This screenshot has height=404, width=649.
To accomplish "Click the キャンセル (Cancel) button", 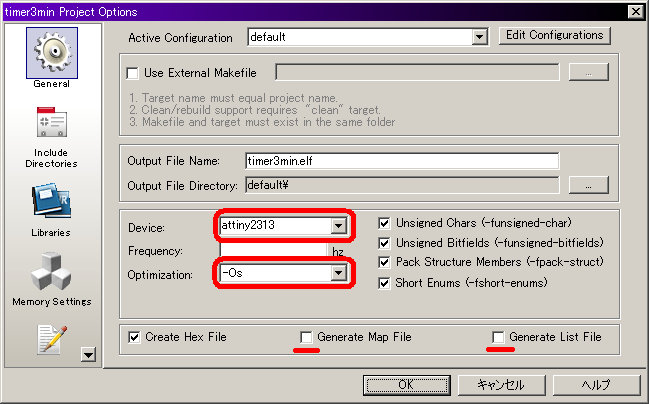I will coord(501,385).
